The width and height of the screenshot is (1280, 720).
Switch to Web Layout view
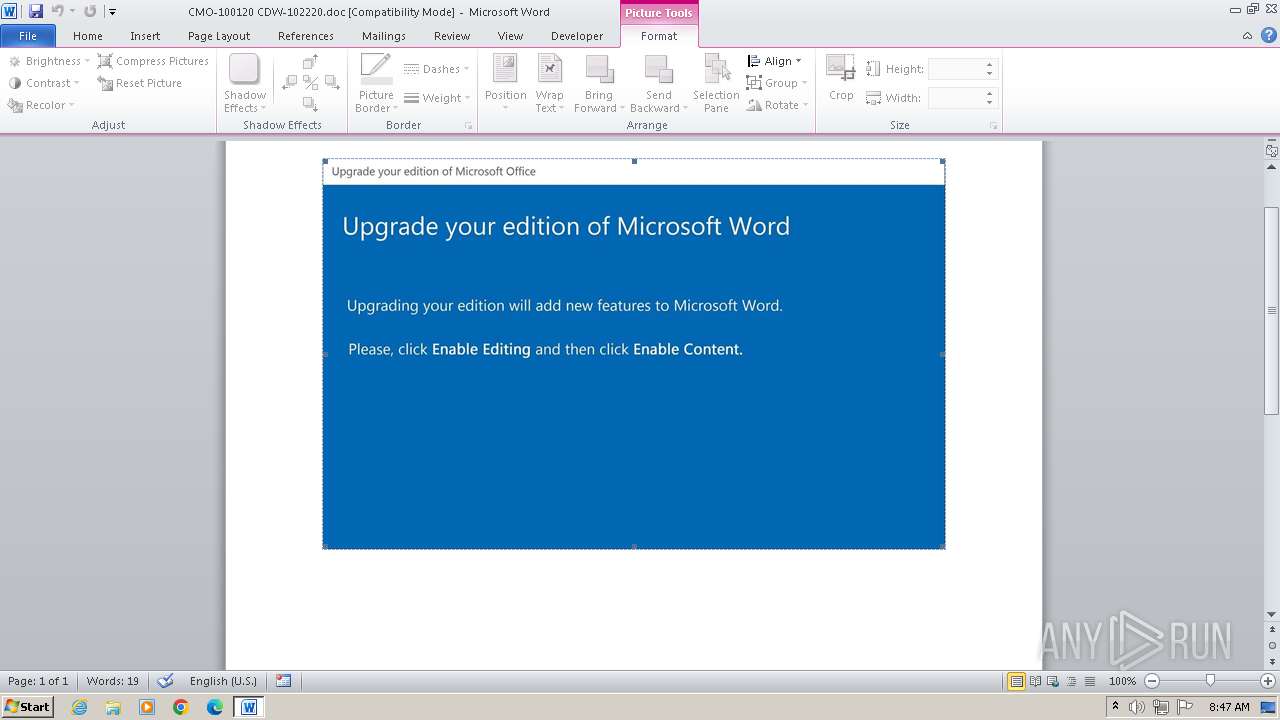pos(1053,681)
